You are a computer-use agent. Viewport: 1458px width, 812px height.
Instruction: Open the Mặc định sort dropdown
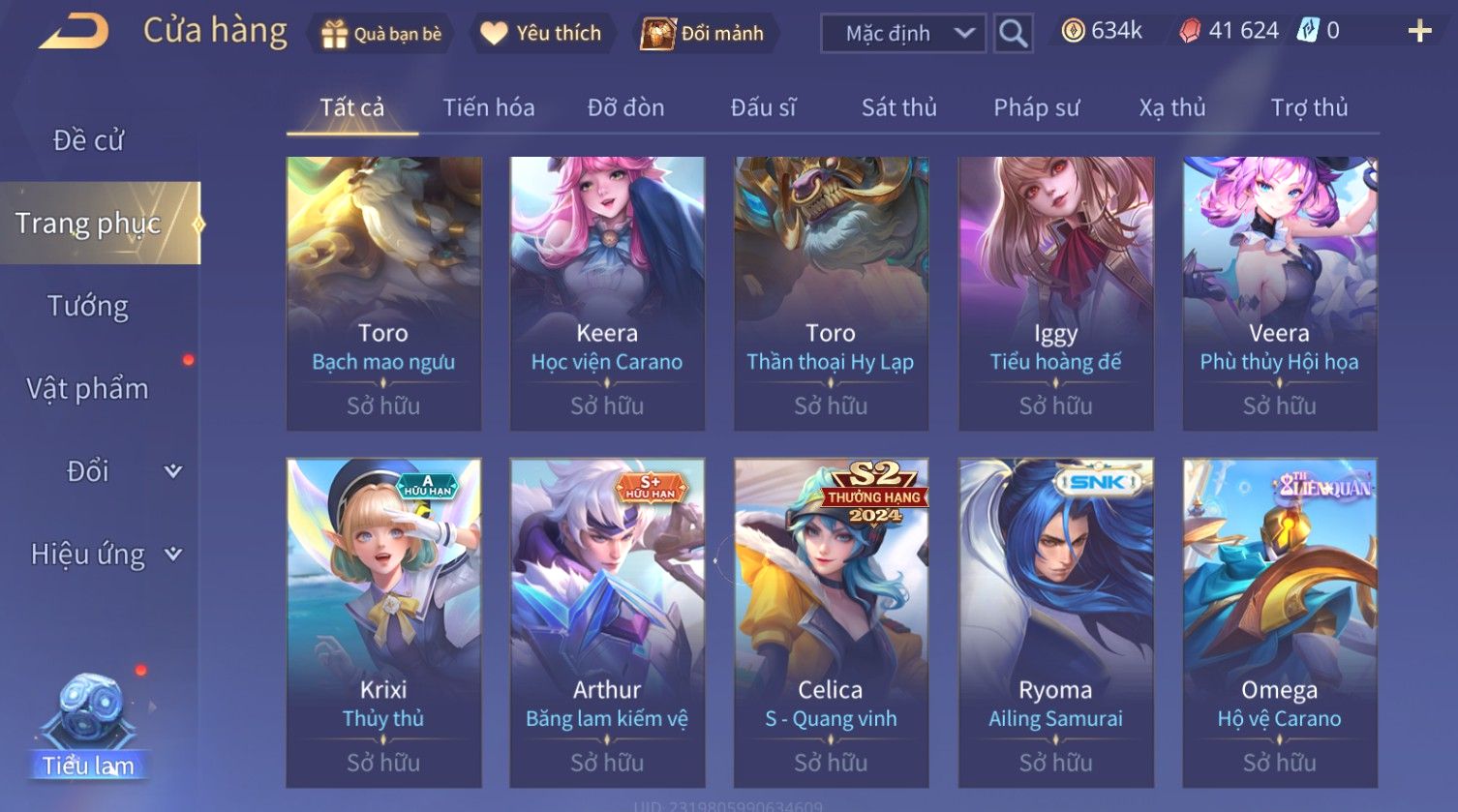[x=903, y=34]
